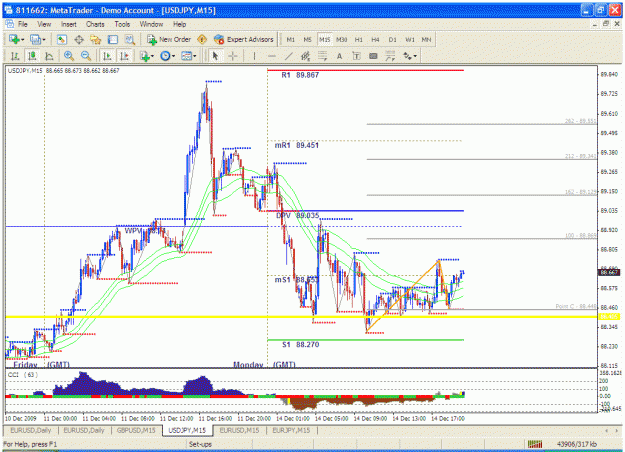Expand the Indicators list dropdown arrow
The image size is (625, 452).
point(152,56)
